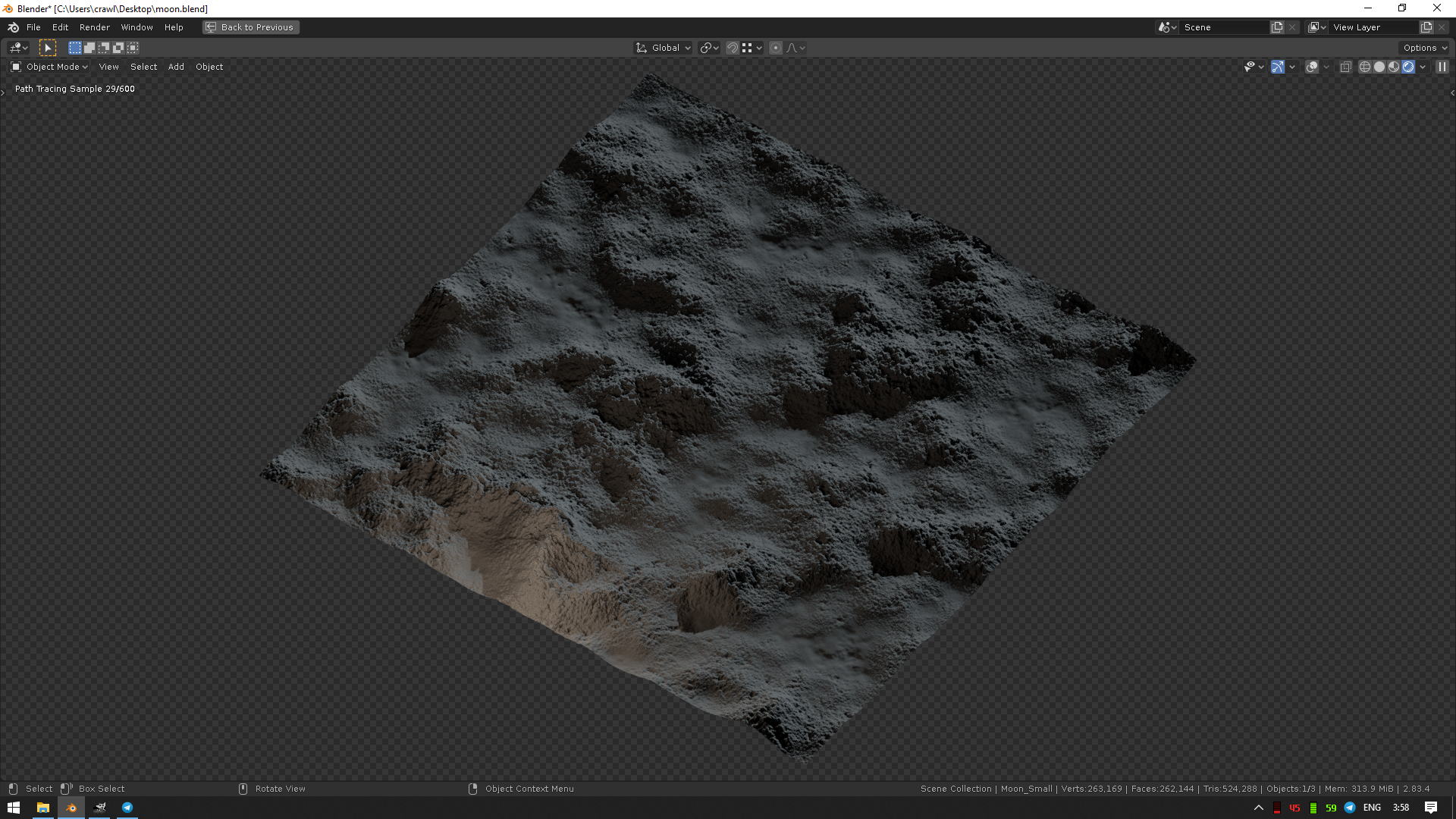Viewport: 1456px width, 819px height.
Task: Switch viewport to Solid shading
Action: [x=1379, y=67]
